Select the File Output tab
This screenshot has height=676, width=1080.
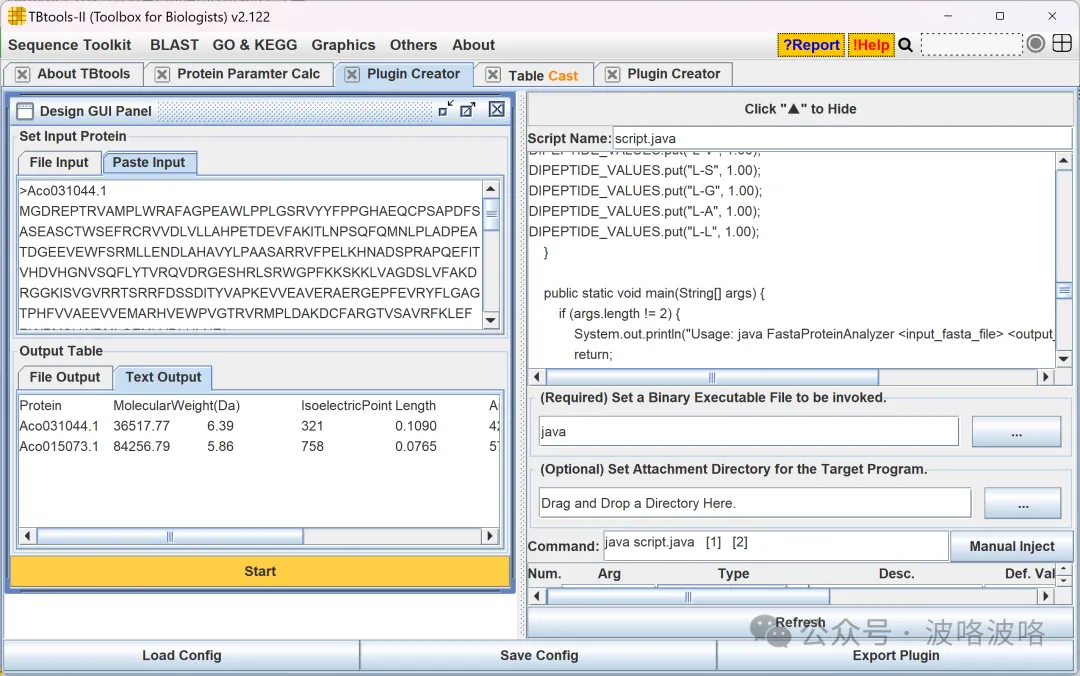[65, 378]
